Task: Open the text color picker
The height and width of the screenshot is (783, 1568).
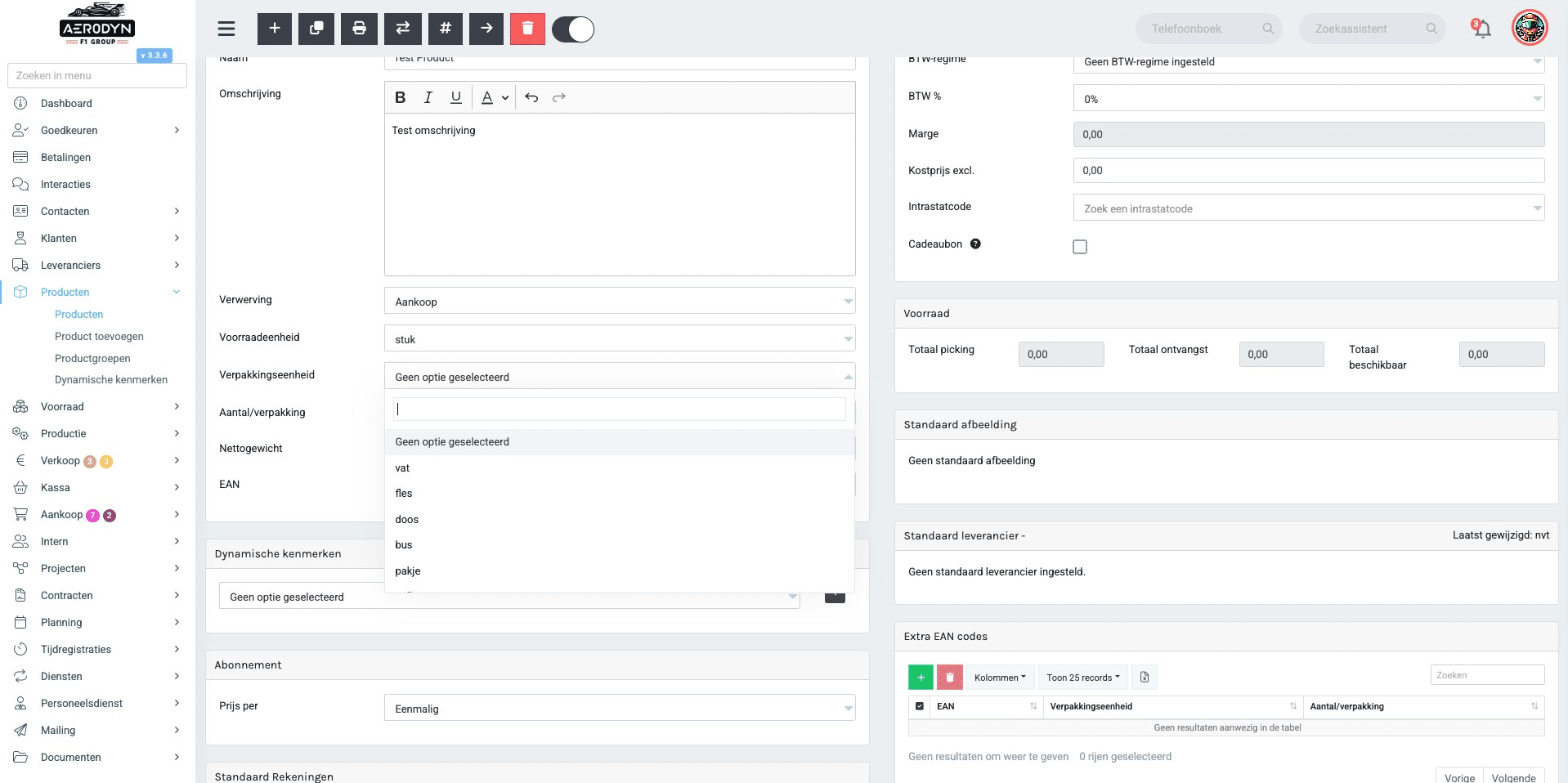Action: pos(494,97)
